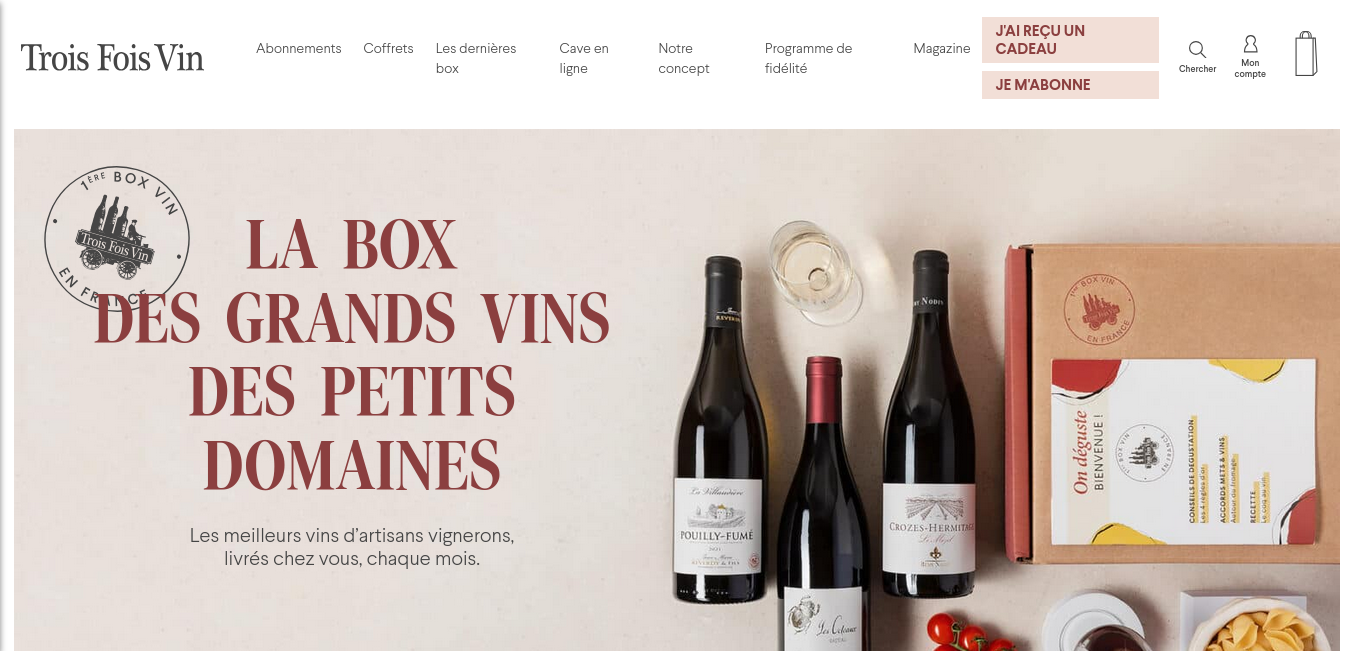The image size is (1366, 651).
Task: Open Cave en ligne section
Action: point(584,58)
